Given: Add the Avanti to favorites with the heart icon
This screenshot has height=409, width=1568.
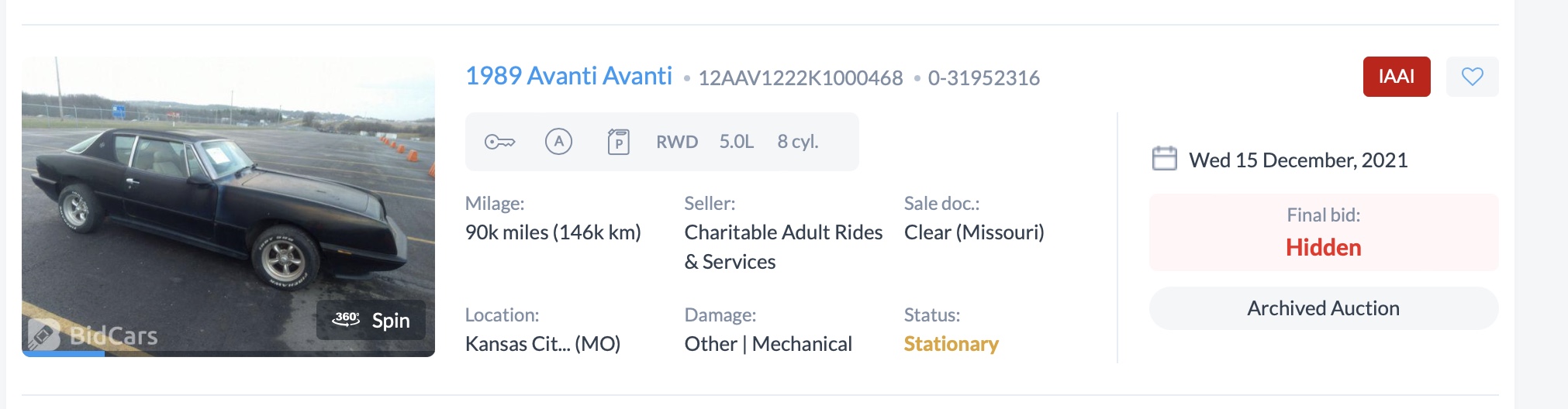Looking at the screenshot, I should coord(1472,77).
